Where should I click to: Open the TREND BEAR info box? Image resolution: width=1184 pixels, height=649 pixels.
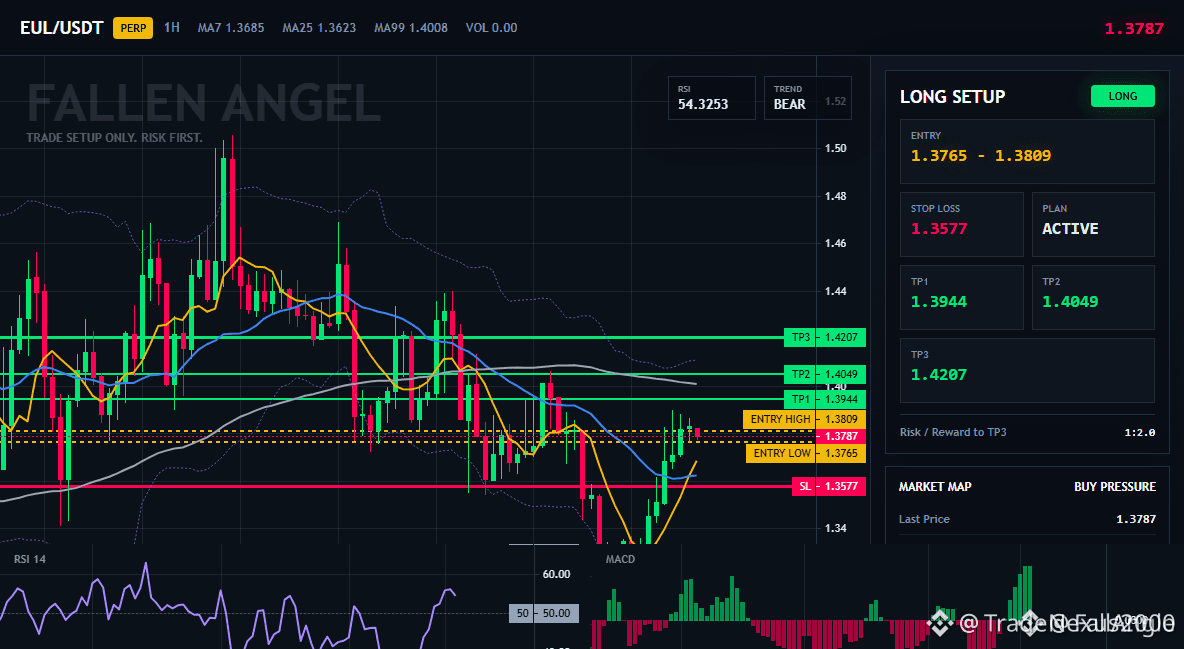tap(807, 97)
